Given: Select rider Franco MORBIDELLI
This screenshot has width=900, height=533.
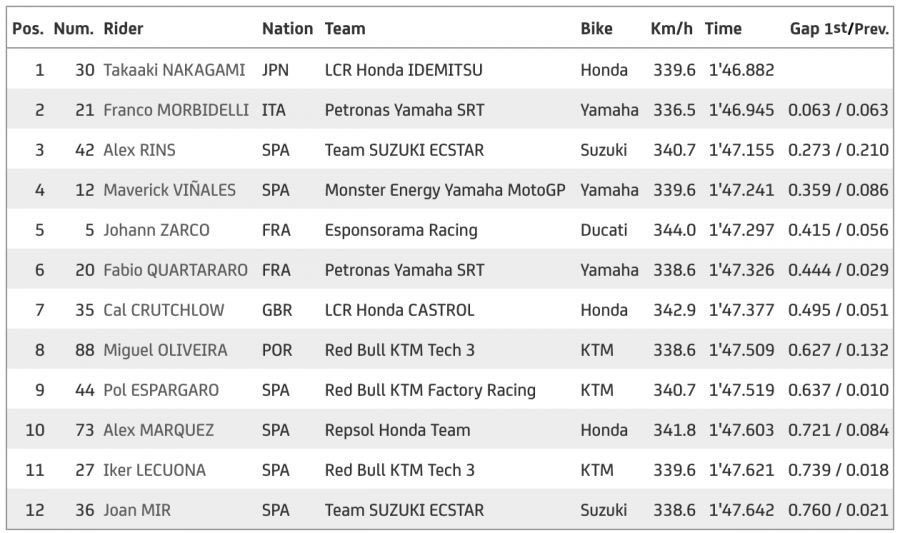Looking at the screenshot, I should [x=176, y=110].
